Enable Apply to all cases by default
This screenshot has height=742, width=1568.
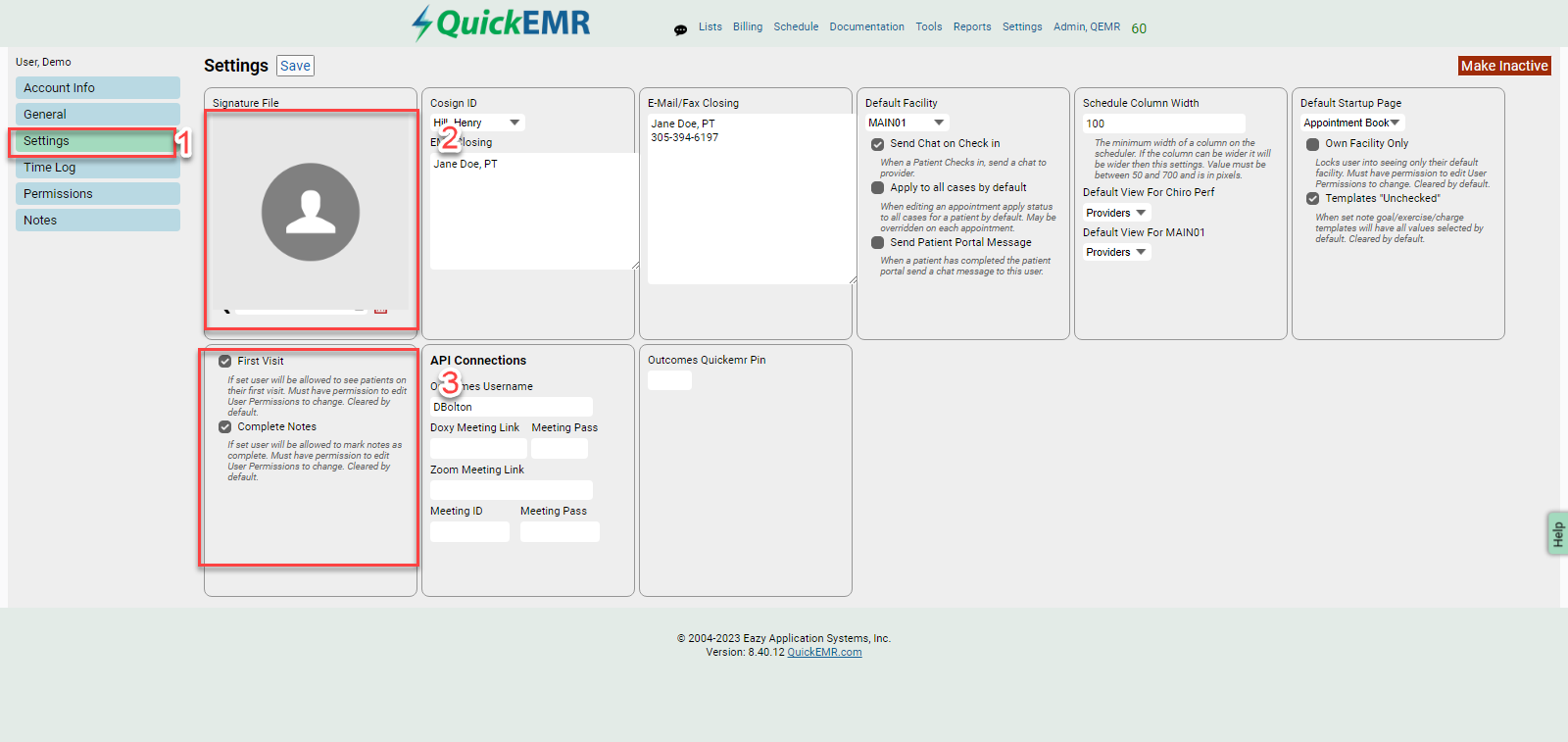click(878, 187)
